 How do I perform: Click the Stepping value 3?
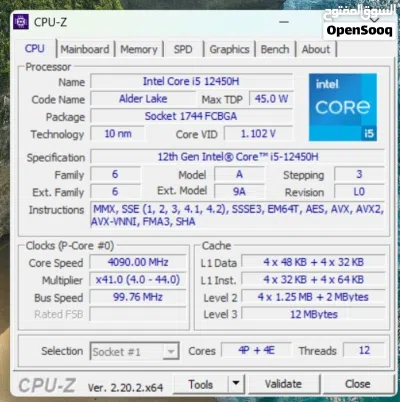coord(359,174)
